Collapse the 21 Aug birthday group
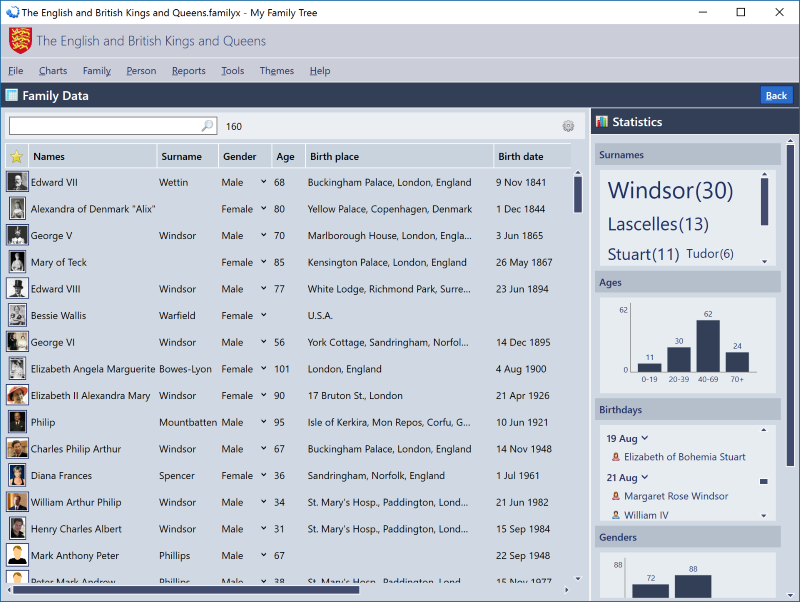The height and width of the screenshot is (602, 800). click(645, 478)
